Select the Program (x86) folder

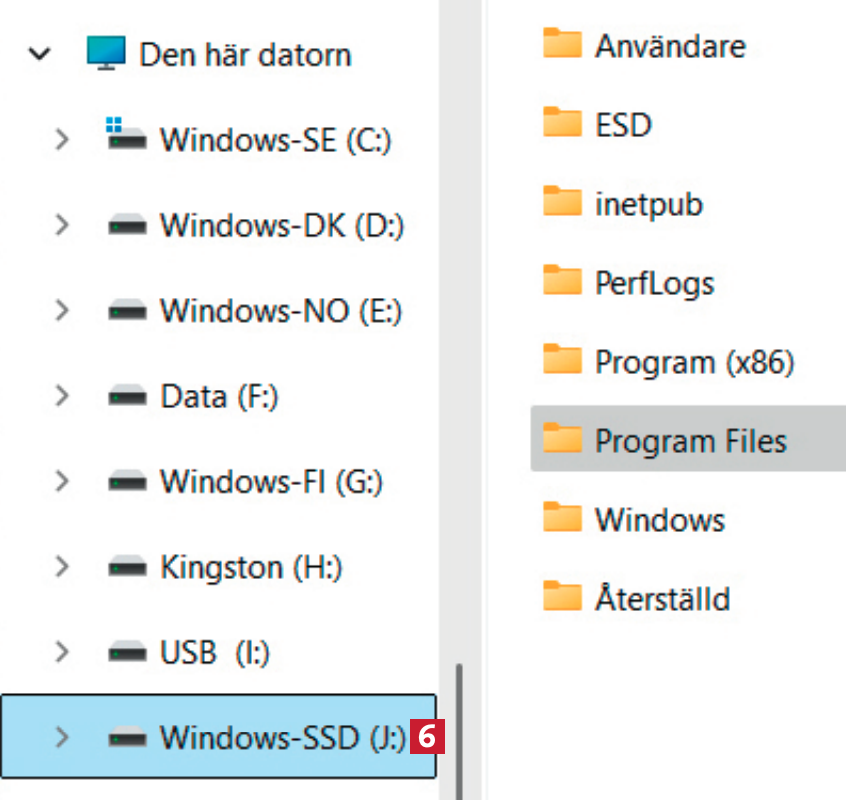(694, 361)
